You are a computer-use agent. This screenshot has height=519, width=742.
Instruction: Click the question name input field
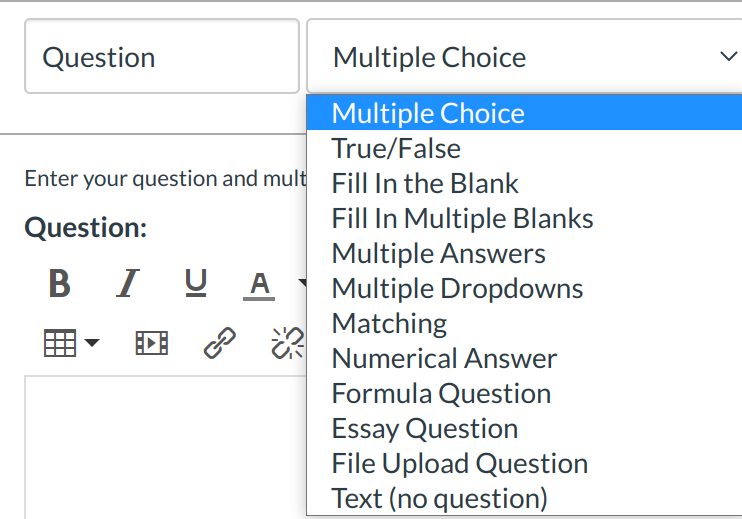click(x=161, y=57)
